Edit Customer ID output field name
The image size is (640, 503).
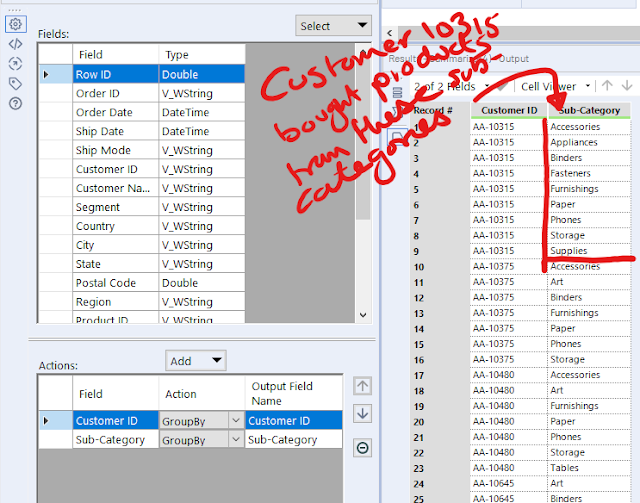tap(293, 421)
